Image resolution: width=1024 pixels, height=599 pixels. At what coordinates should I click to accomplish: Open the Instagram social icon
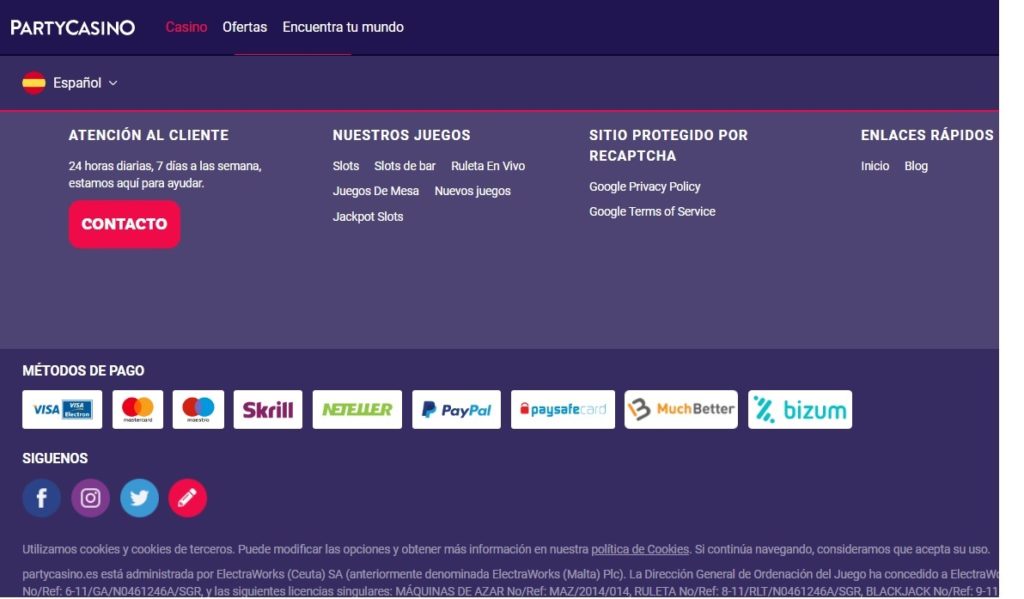pos(90,498)
